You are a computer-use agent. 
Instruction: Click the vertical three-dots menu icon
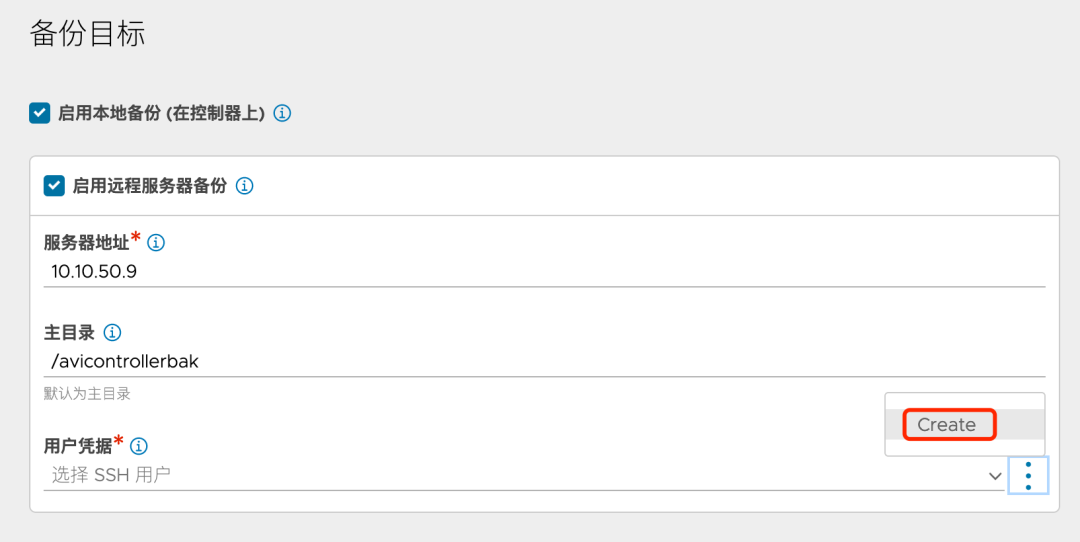1028,475
